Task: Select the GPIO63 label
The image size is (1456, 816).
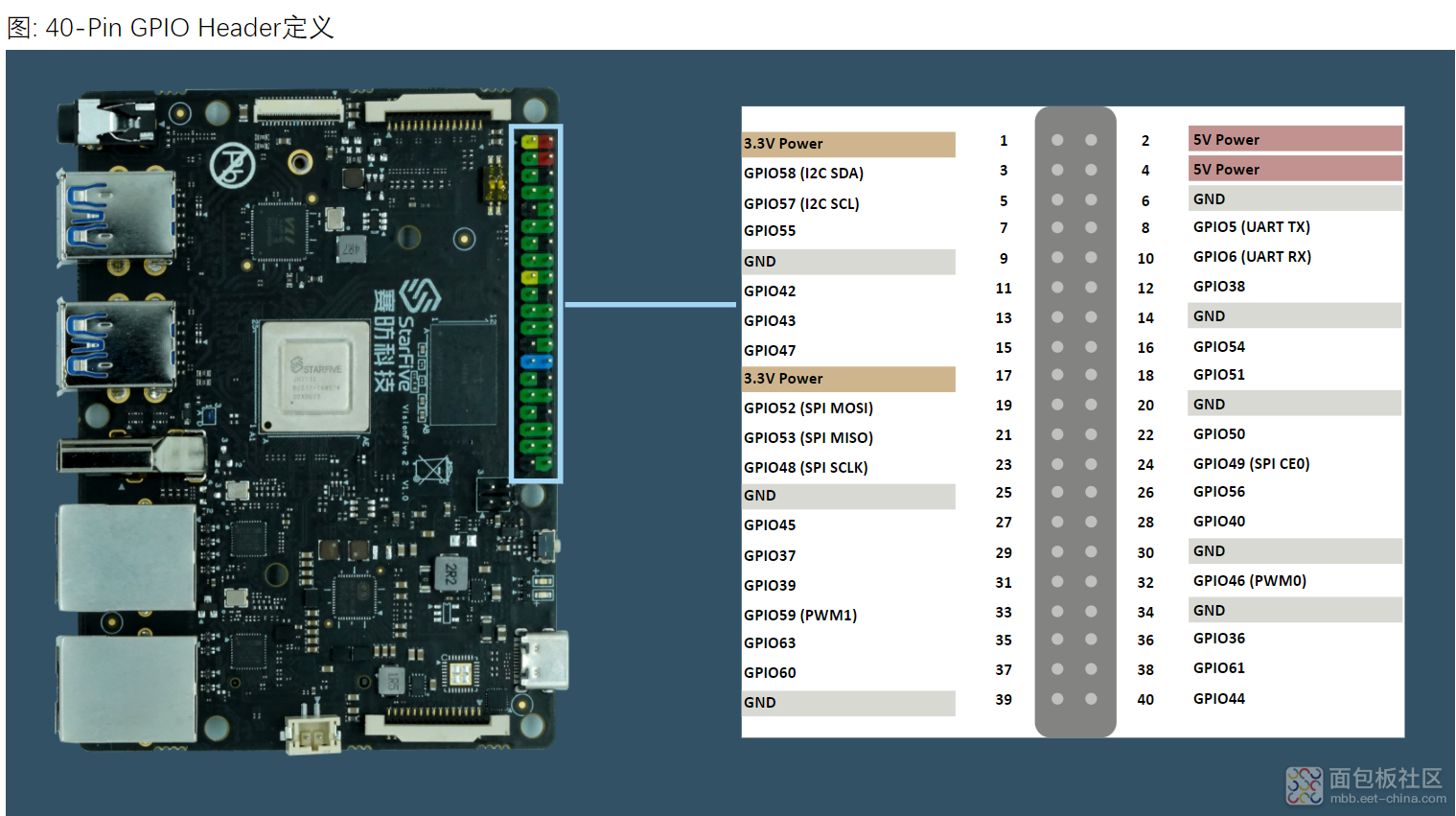Action: (770, 643)
